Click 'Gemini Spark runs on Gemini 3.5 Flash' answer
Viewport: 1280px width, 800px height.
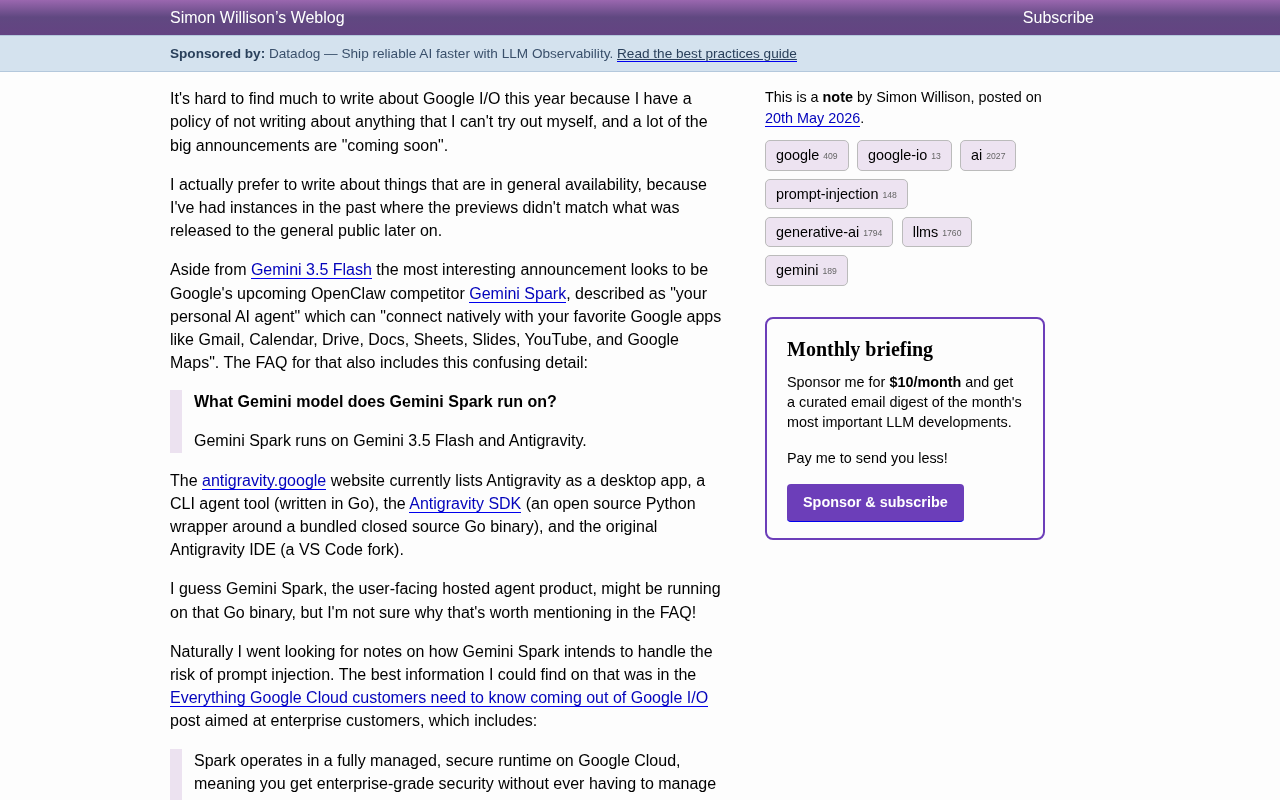(390, 441)
